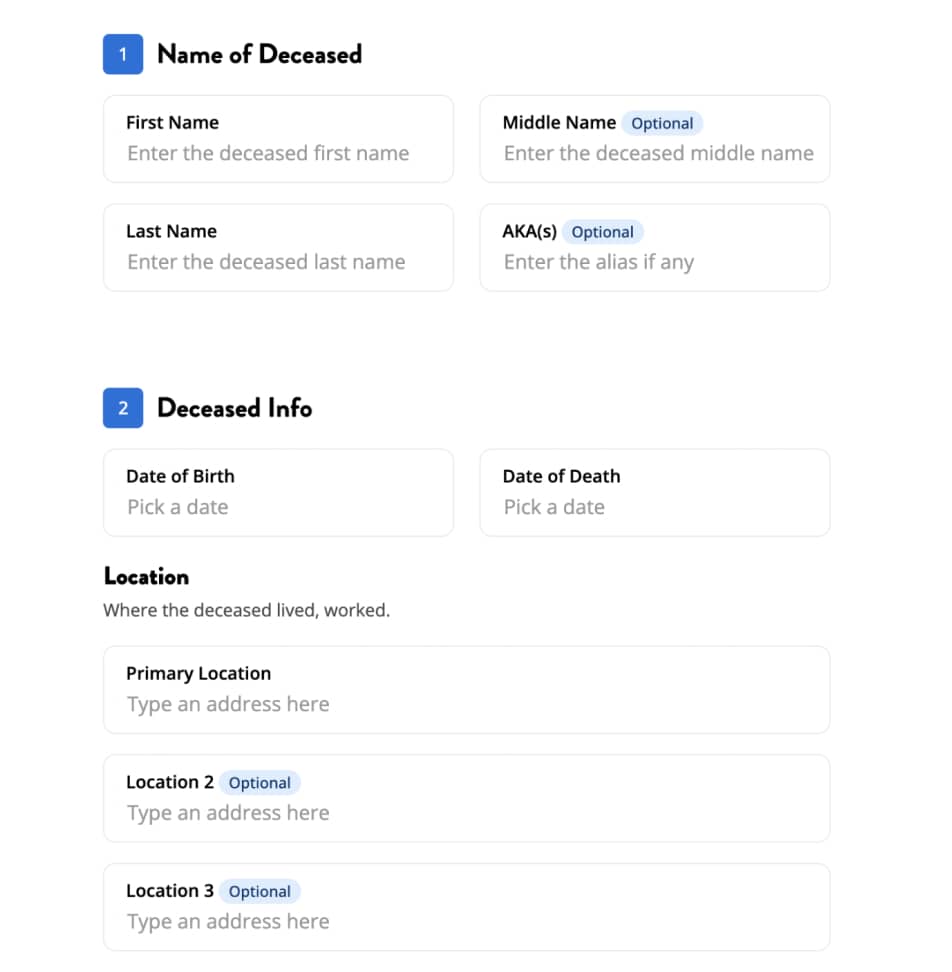Click the Optional tag on Location 3
This screenshot has width=952, height=972.
(260, 892)
